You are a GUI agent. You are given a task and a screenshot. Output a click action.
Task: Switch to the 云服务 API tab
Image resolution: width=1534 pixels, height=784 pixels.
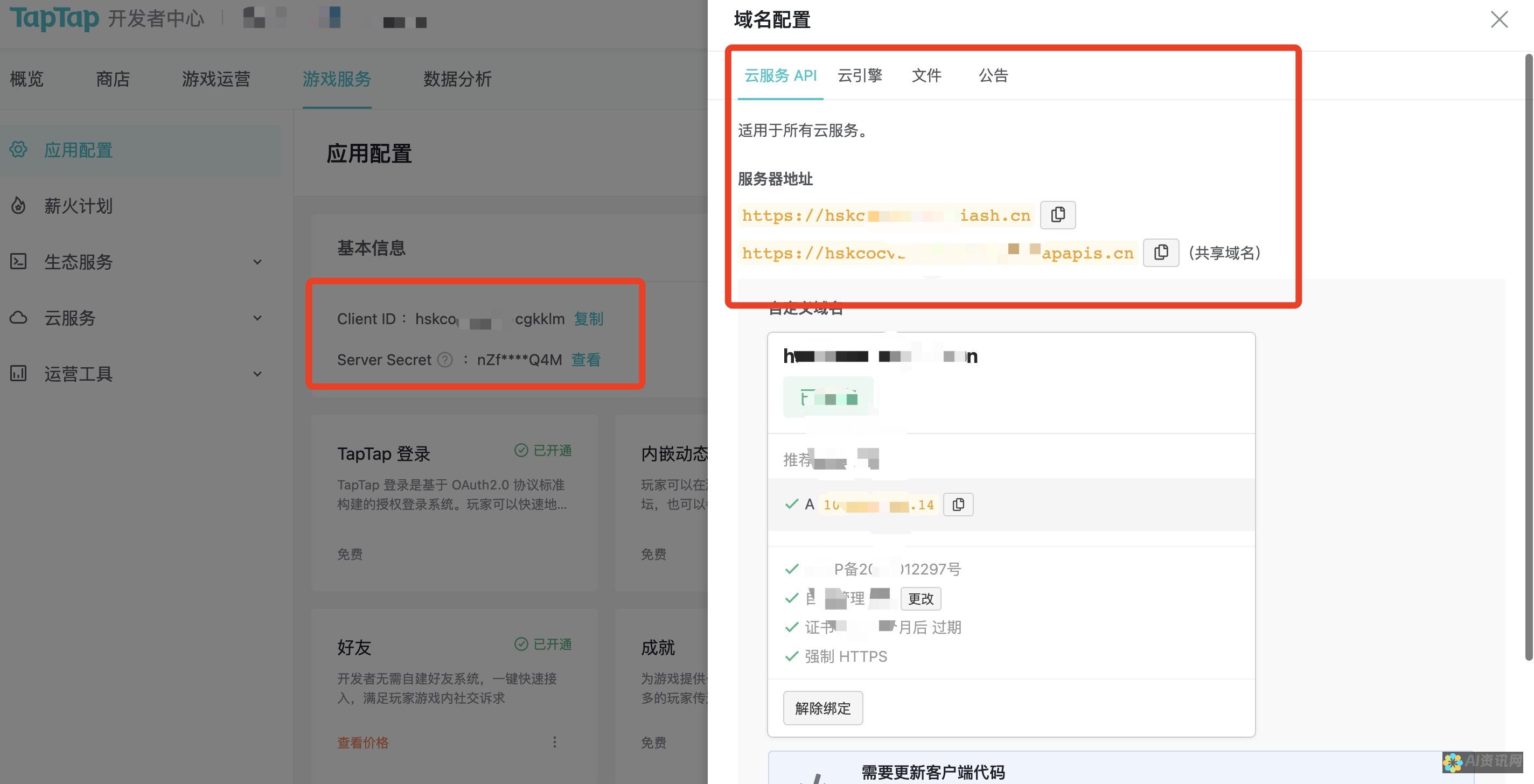click(780, 75)
